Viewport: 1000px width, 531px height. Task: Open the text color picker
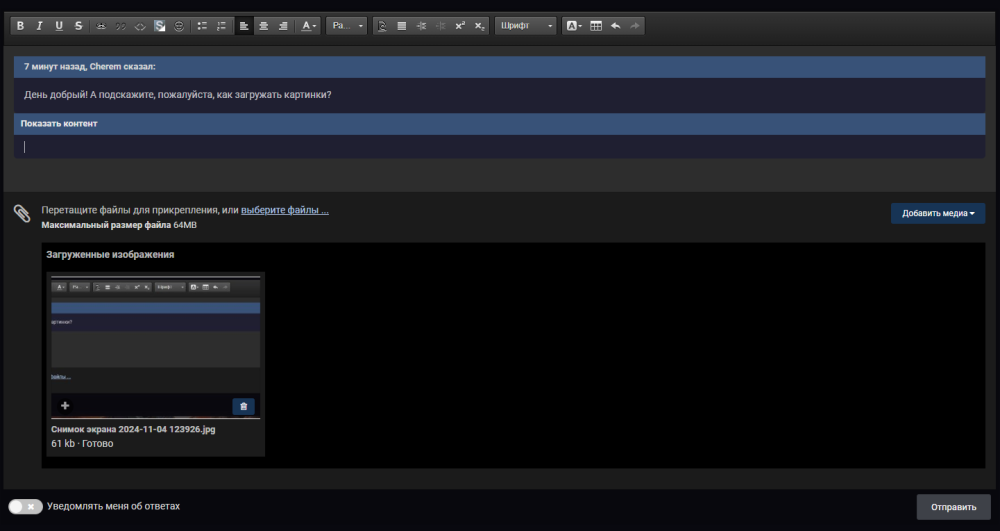point(309,26)
